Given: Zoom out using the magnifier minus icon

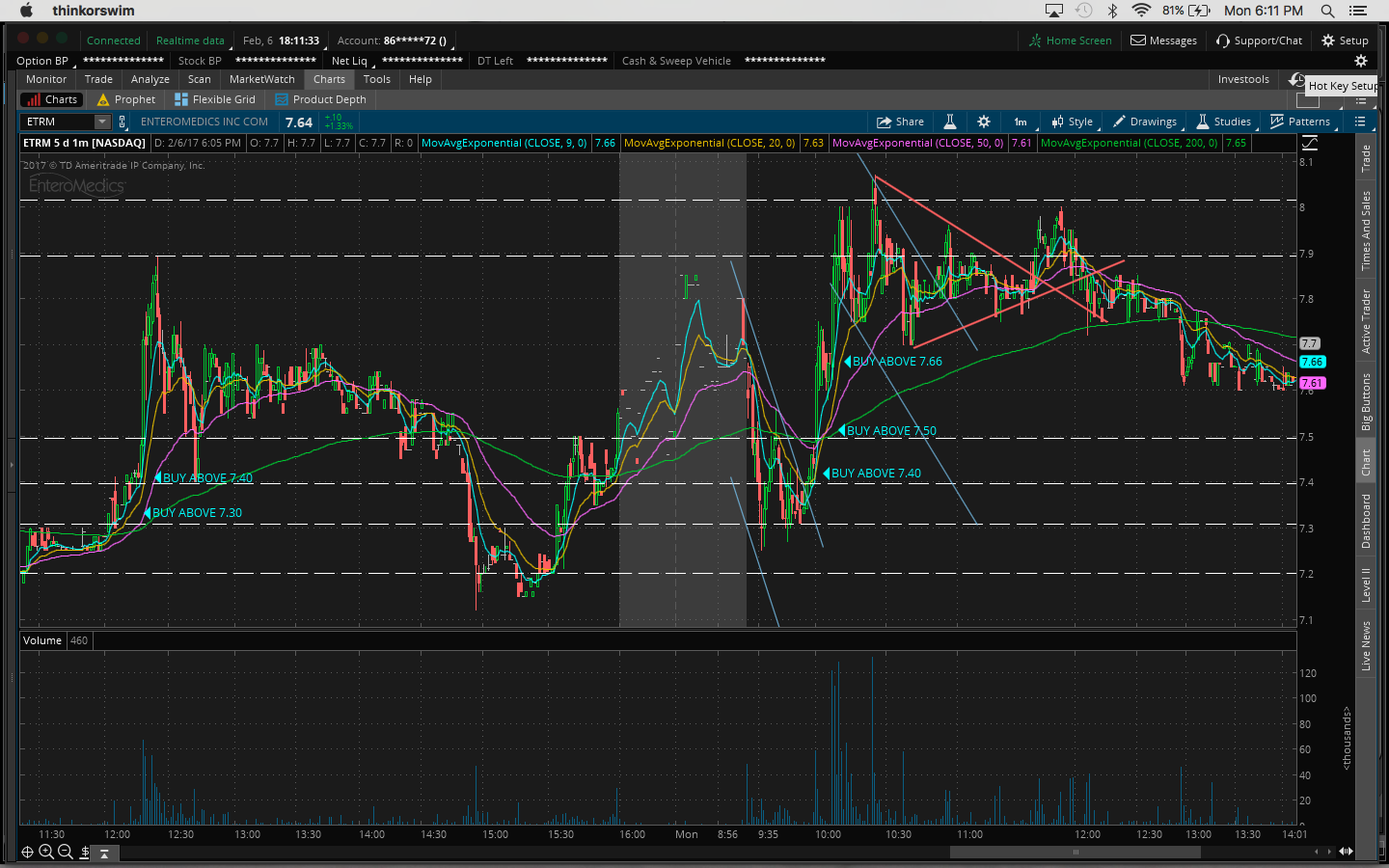Looking at the screenshot, I should [66, 852].
